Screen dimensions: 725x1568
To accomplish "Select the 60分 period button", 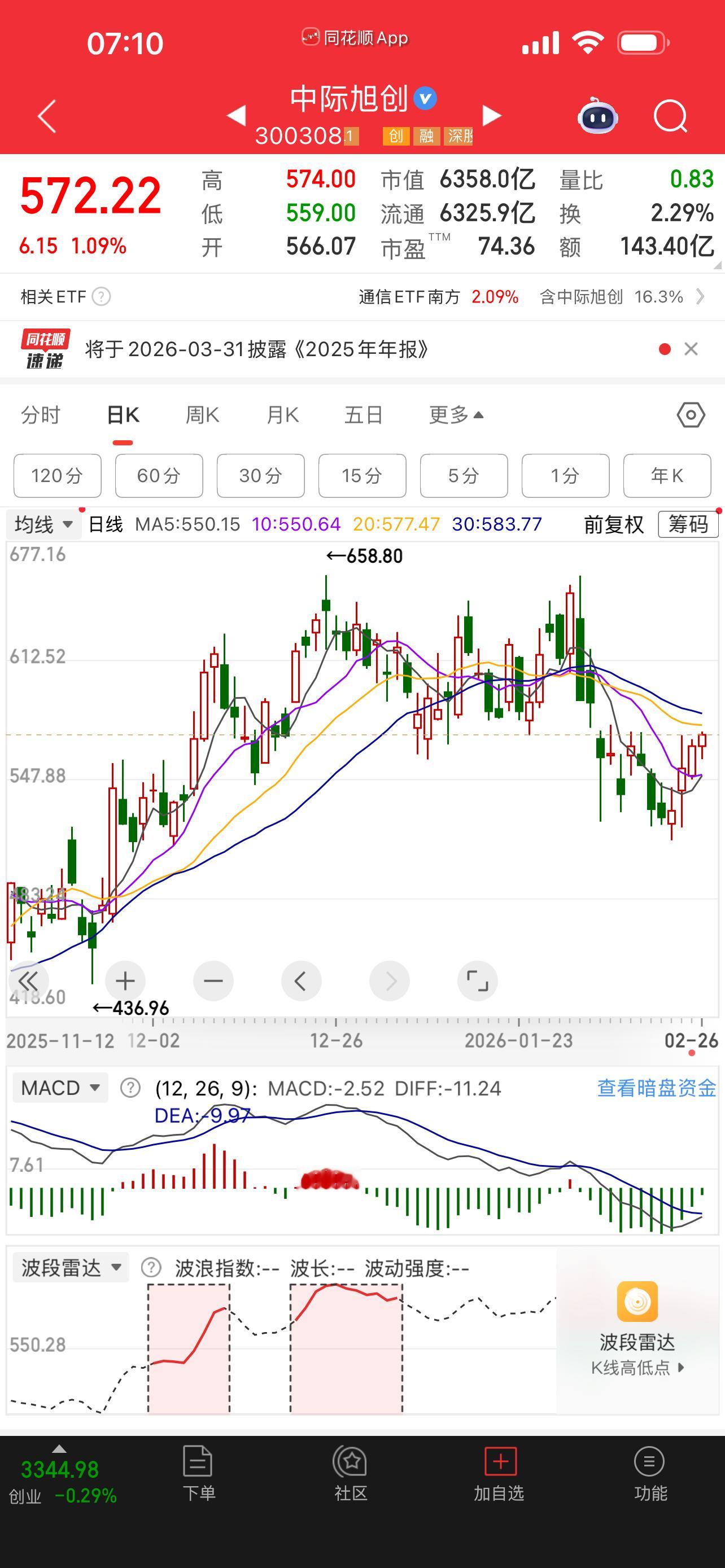I will tap(159, 475).
